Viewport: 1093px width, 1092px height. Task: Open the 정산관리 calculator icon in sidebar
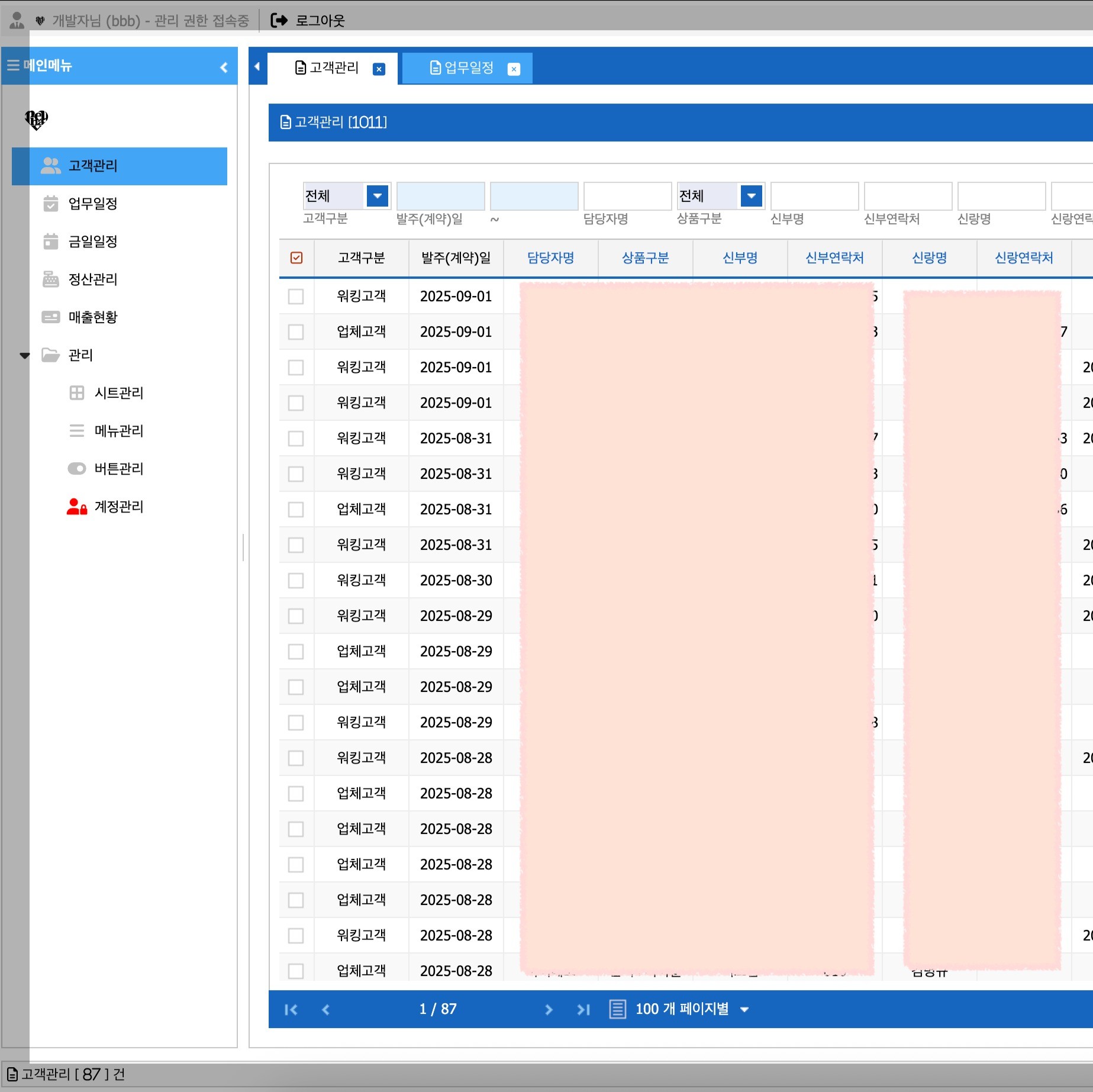(51, 279)
